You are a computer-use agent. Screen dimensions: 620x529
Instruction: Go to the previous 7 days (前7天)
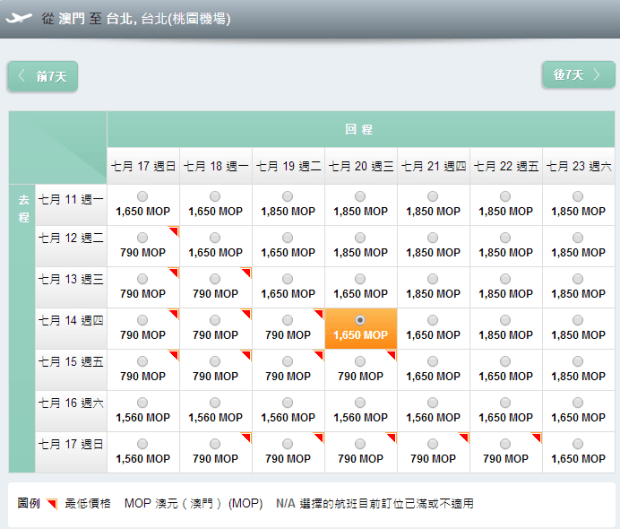pyautogui.click(x=43, y=76)
